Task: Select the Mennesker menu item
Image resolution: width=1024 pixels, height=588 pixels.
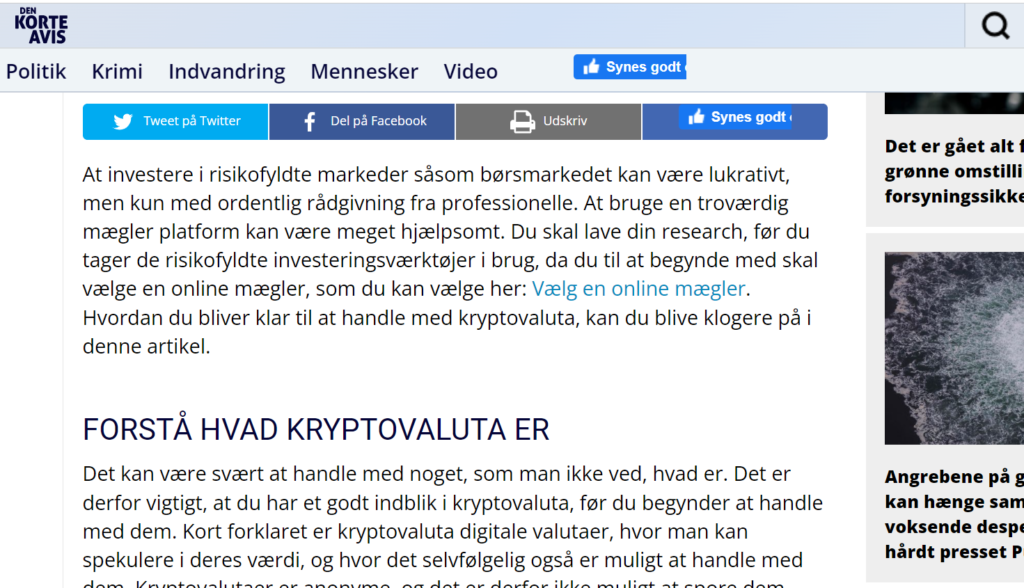Action: (364, 71)
